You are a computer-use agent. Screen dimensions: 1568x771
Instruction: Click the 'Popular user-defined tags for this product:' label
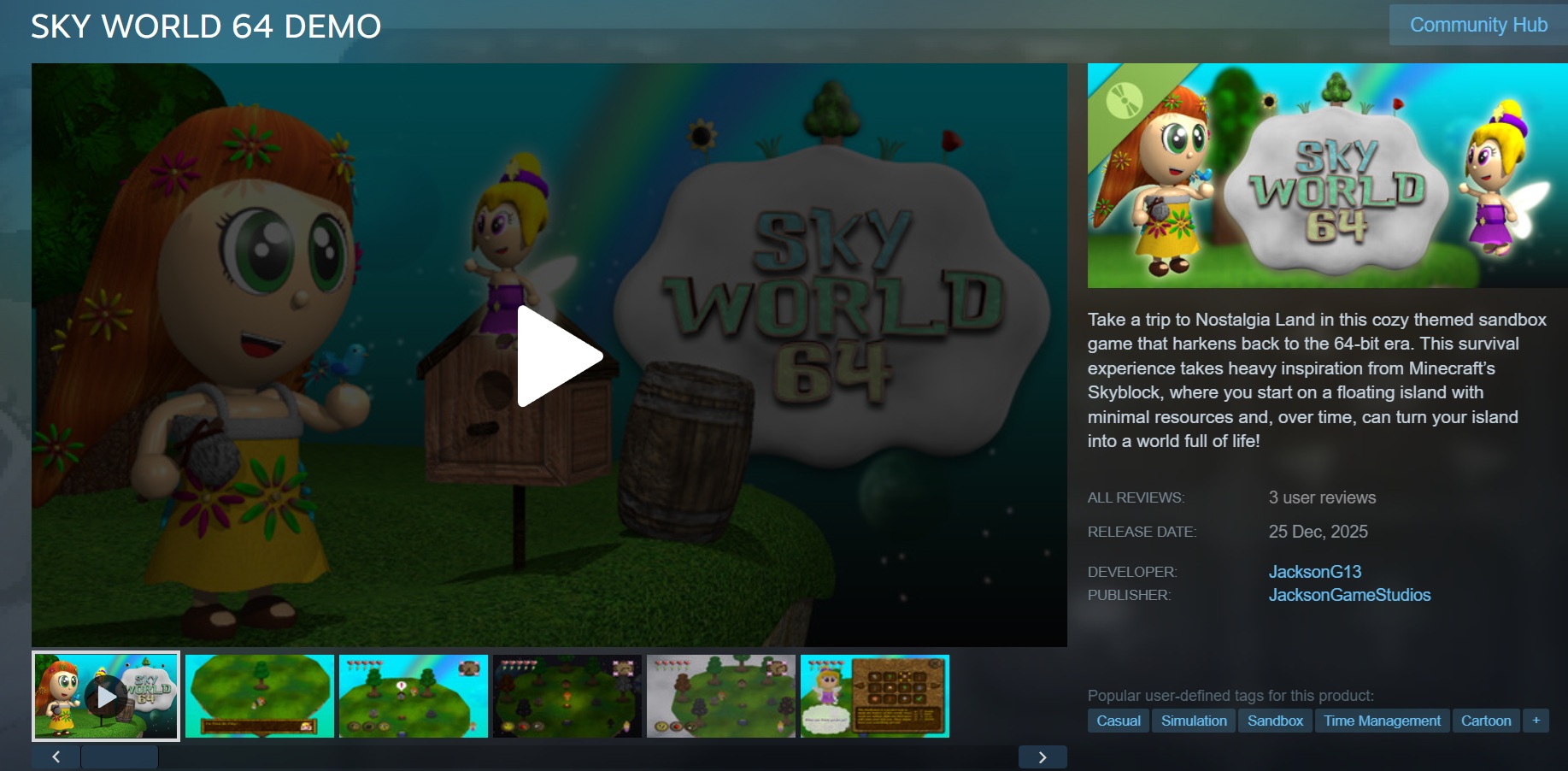(1230, 696)
